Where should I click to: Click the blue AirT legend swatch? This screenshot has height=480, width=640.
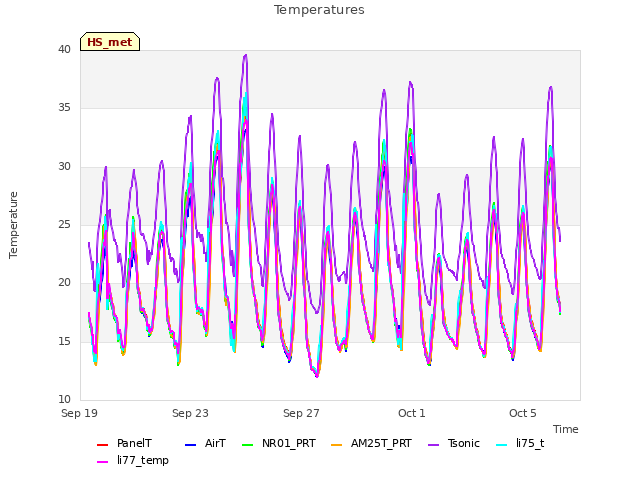click(191, 444)
